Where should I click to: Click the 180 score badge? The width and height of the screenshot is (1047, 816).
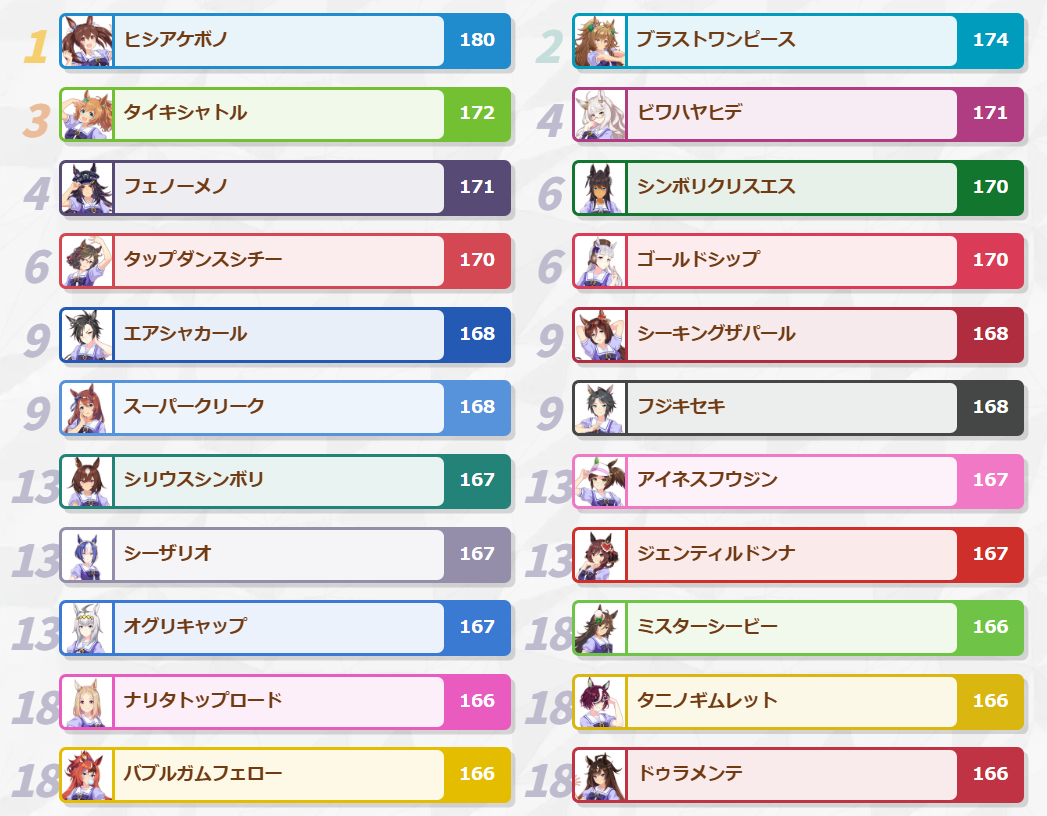(477, 40)
